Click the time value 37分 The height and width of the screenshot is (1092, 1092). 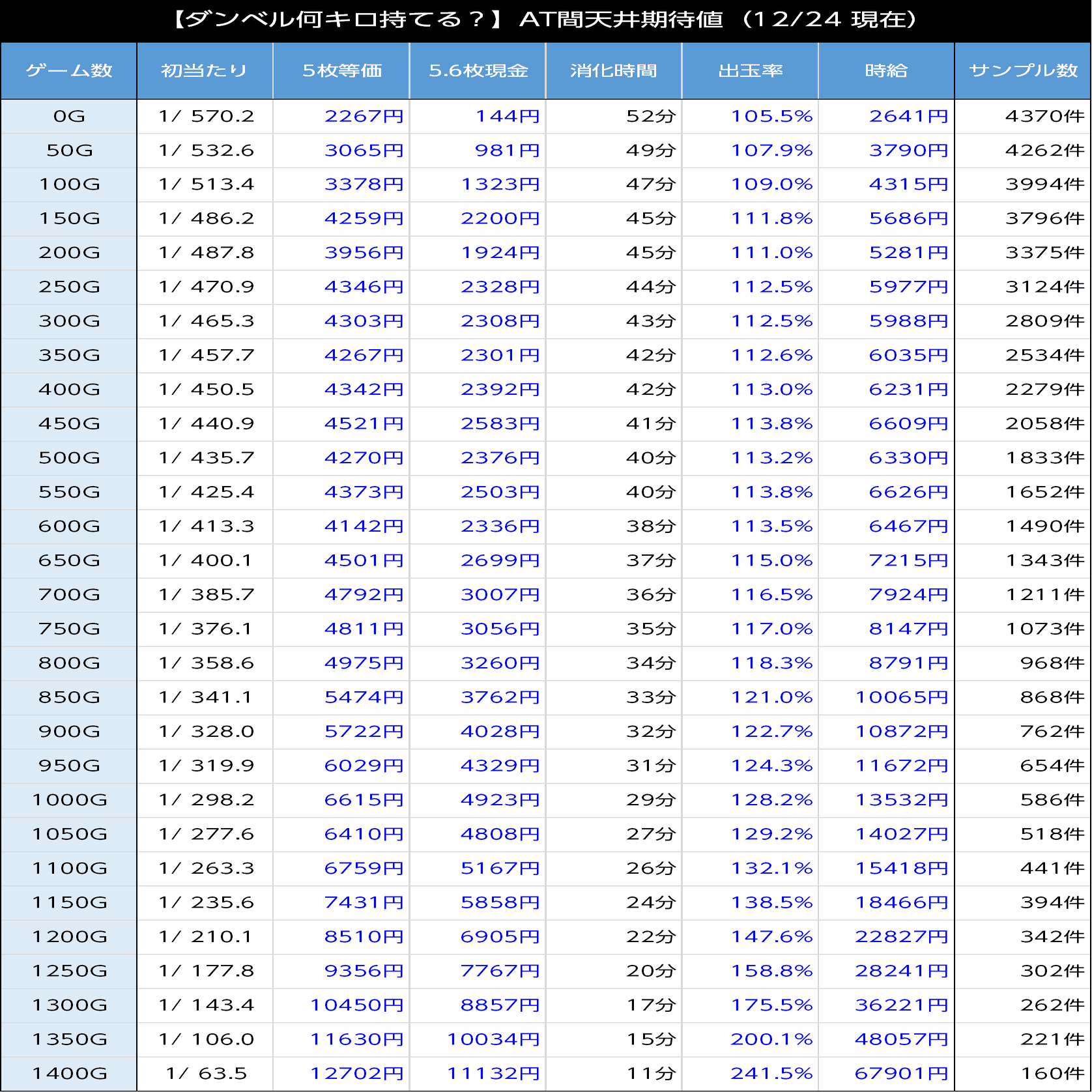[651, 561]
